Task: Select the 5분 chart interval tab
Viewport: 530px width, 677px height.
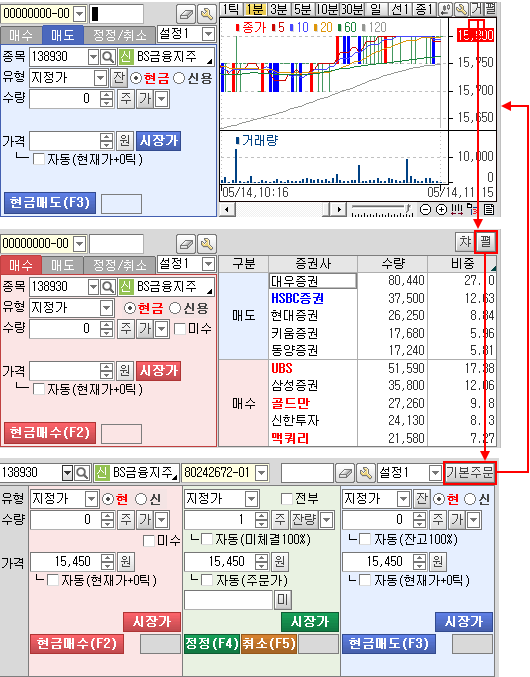Action: click(303, 9)
